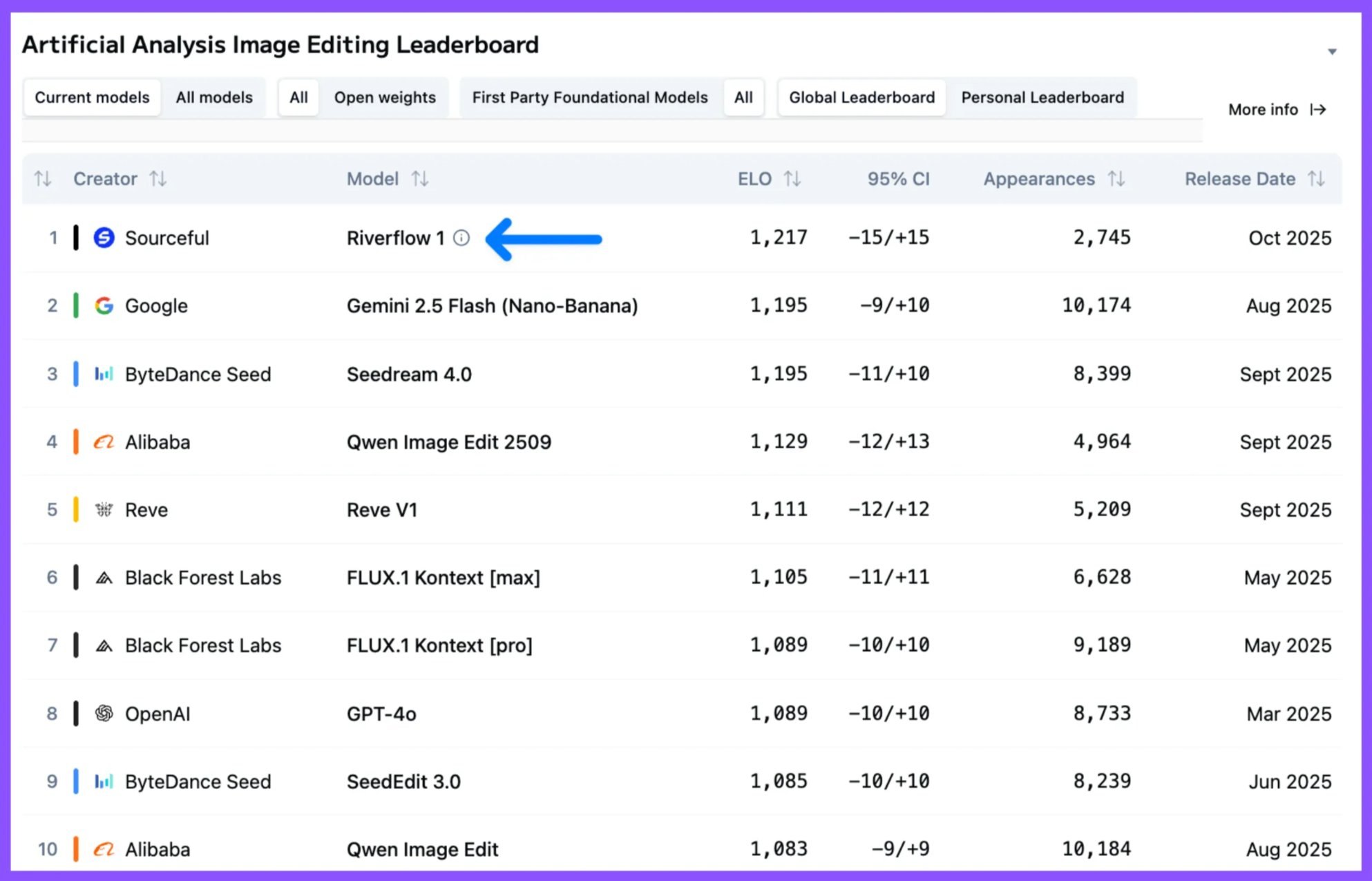Switch to the Personal Leaderboard tab
The width and height of the screenshot is (1372, 881).
pyautogui.click(x=1042, y=97)
